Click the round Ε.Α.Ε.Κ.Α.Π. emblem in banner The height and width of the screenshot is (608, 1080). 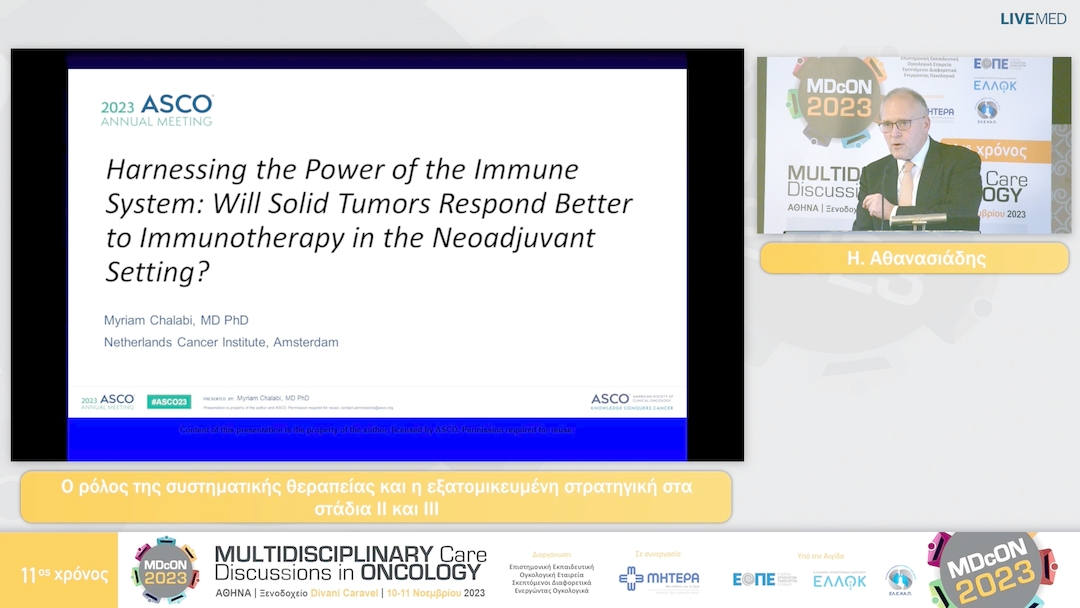coord(900,580)
